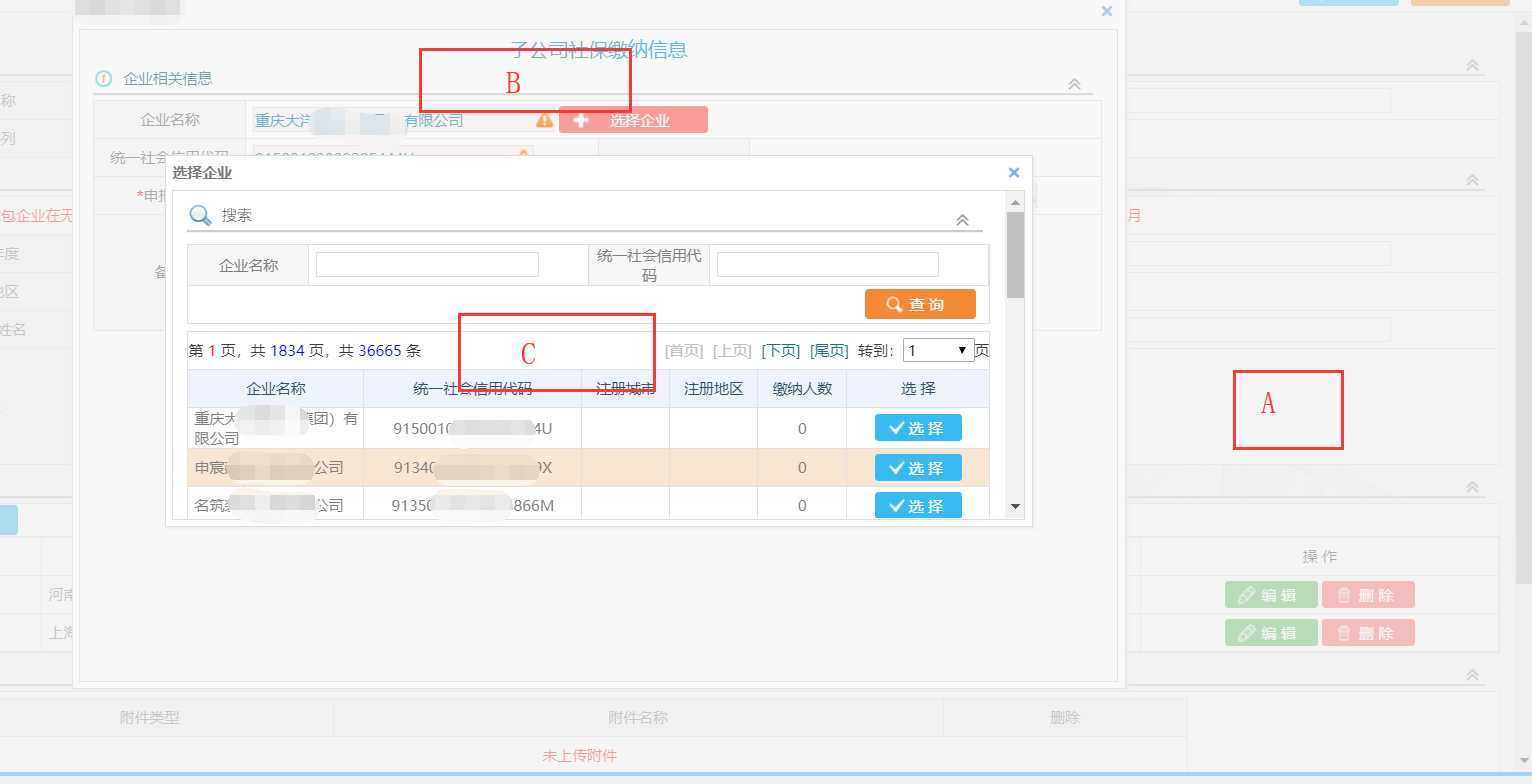
Task: Click the 操作 column header in background table
Action: [x=1319, y=556]
